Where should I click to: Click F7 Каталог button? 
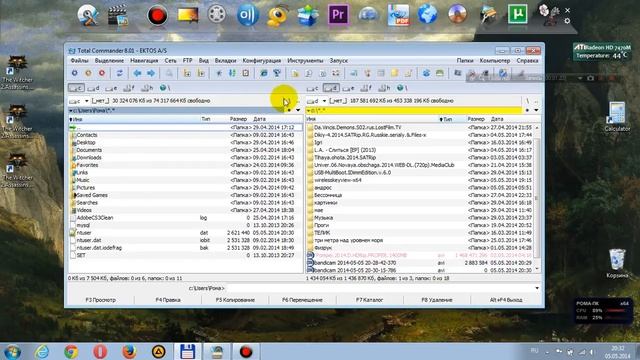369,300
